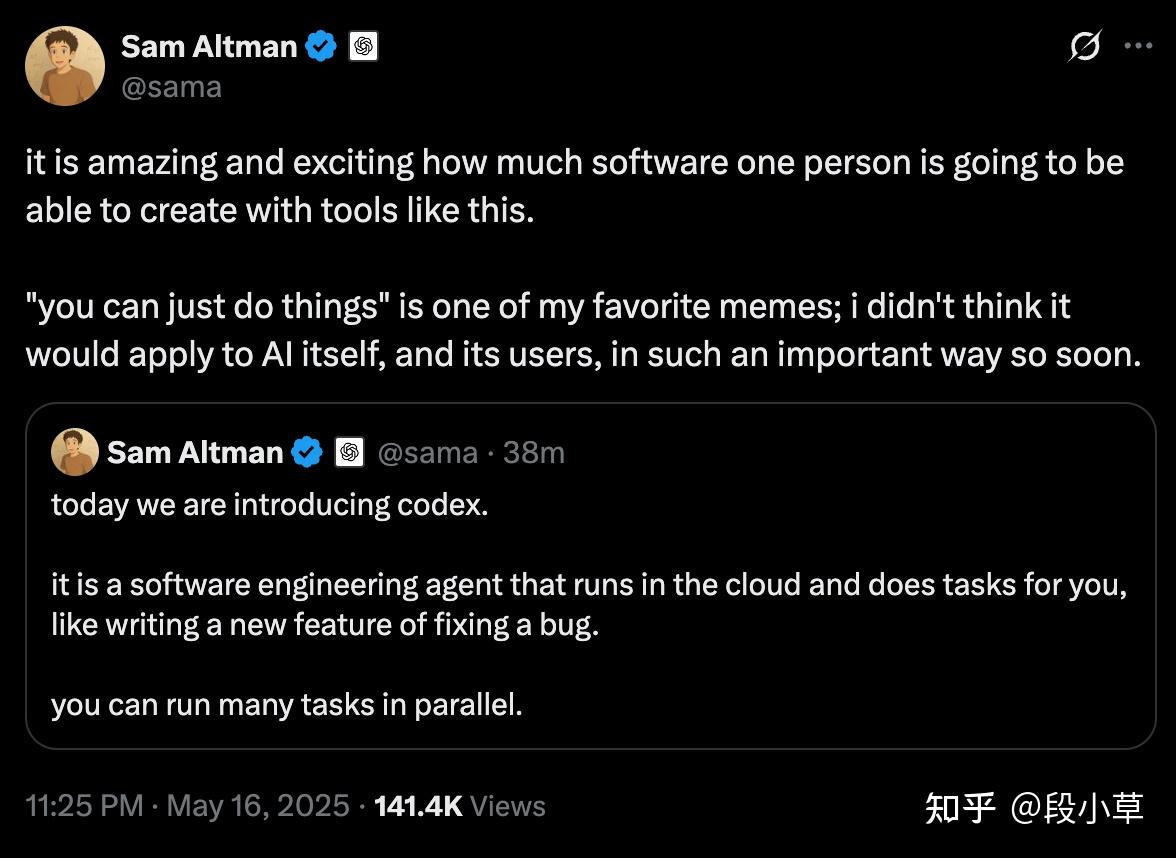The height and width of the screenshot is (858, 1176).
Task: Click the 141.4K Views count
Action: [459, 806]
